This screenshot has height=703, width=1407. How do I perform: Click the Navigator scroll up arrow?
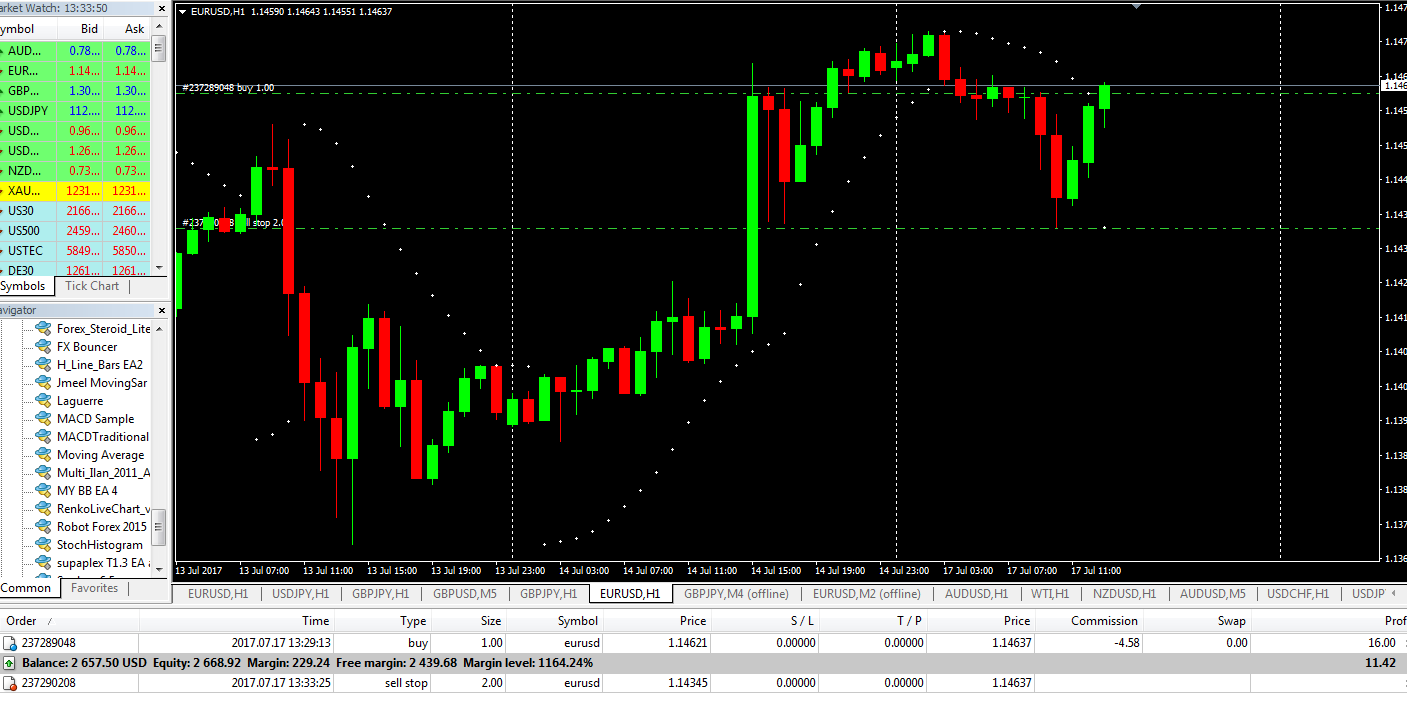tap(159, 328)
